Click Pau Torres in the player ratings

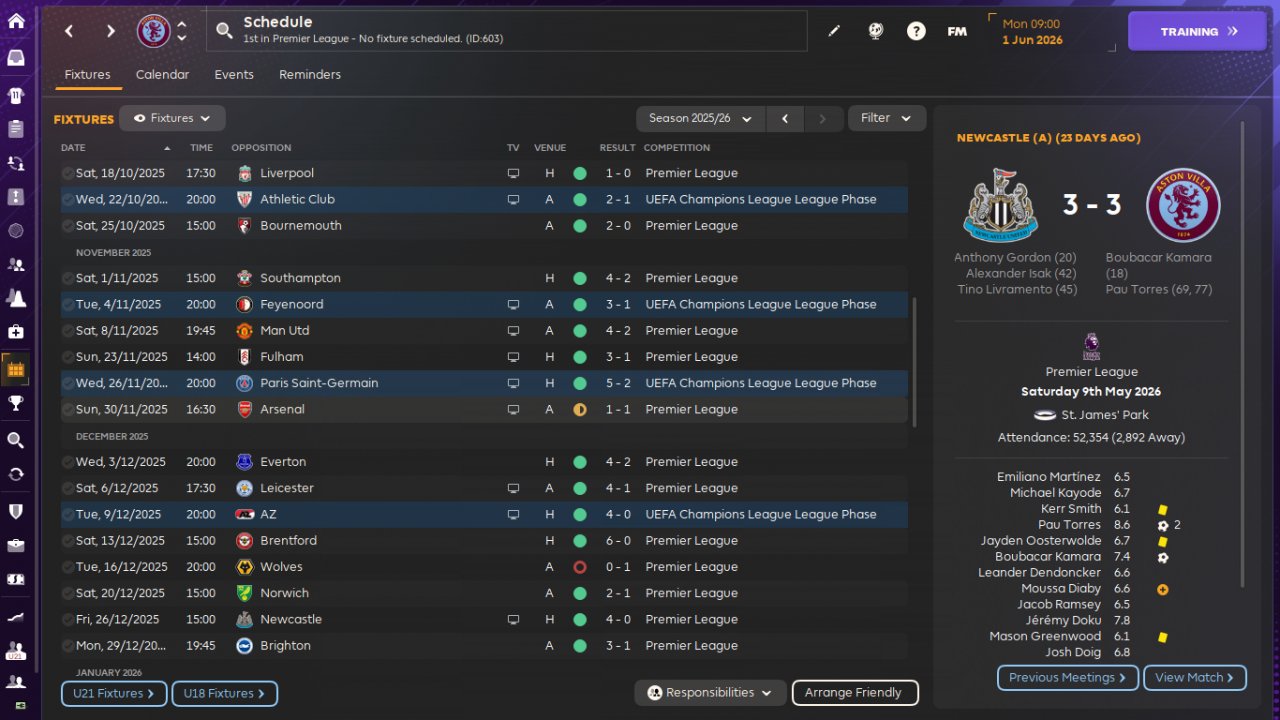[1070, 525]
